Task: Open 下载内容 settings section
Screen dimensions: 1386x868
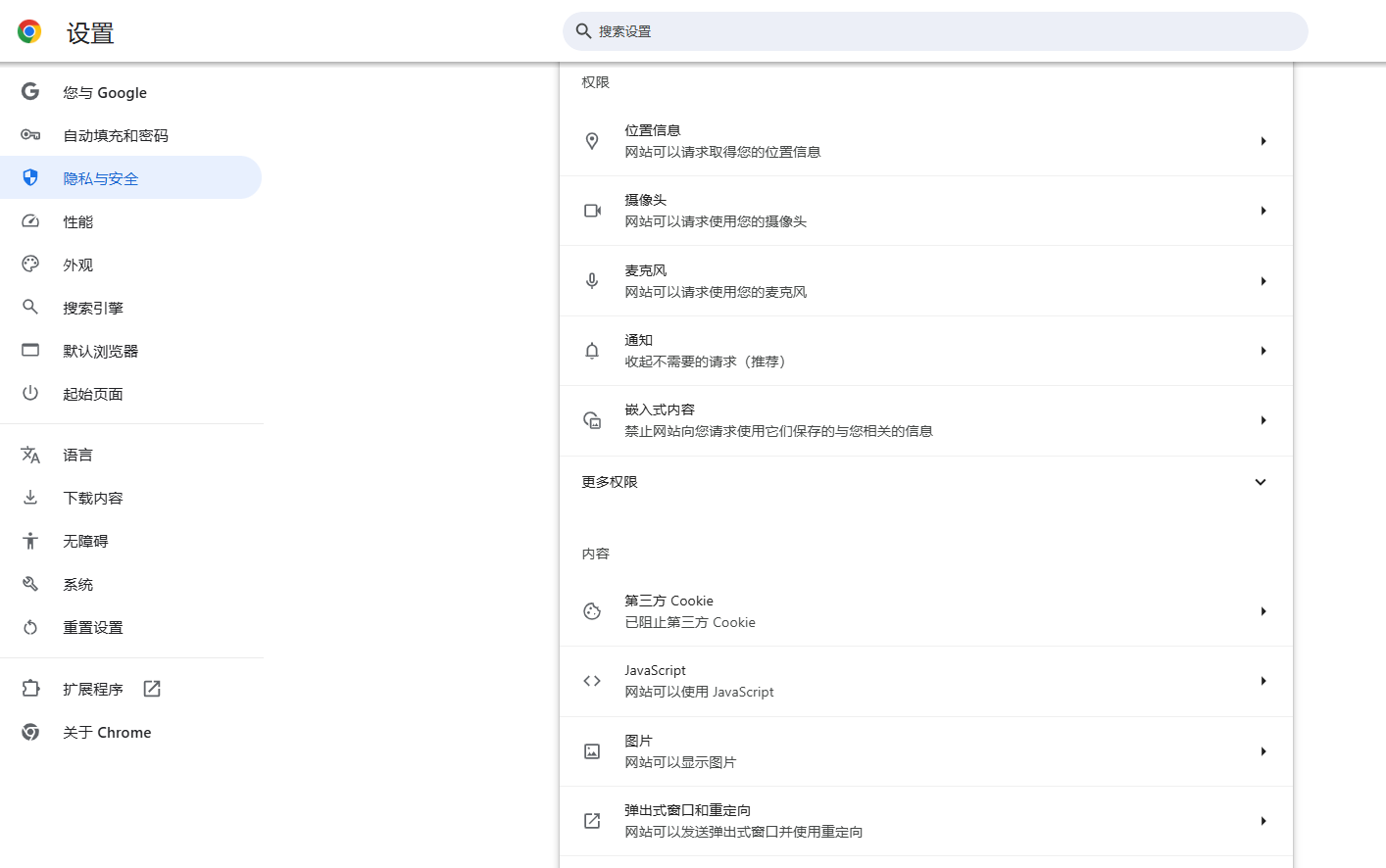Action: click(130, 498)
